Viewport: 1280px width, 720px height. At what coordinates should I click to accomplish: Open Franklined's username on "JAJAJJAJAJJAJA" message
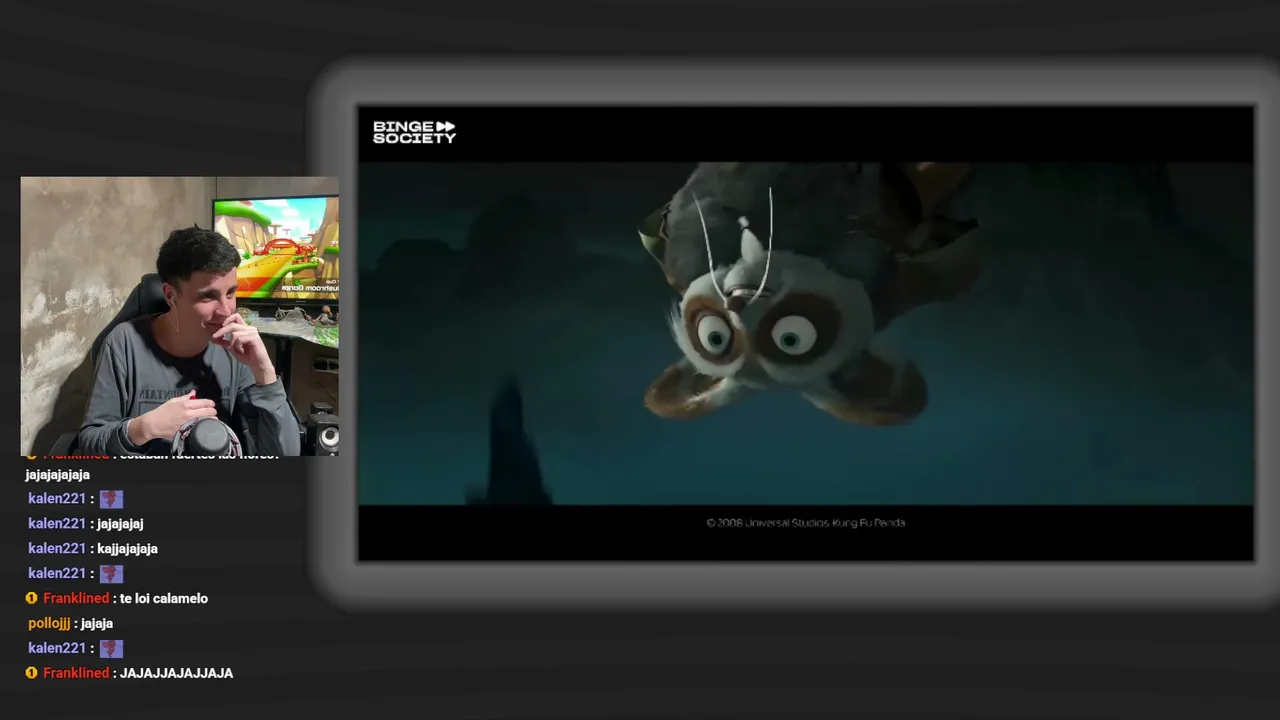[x=76, y=673]
